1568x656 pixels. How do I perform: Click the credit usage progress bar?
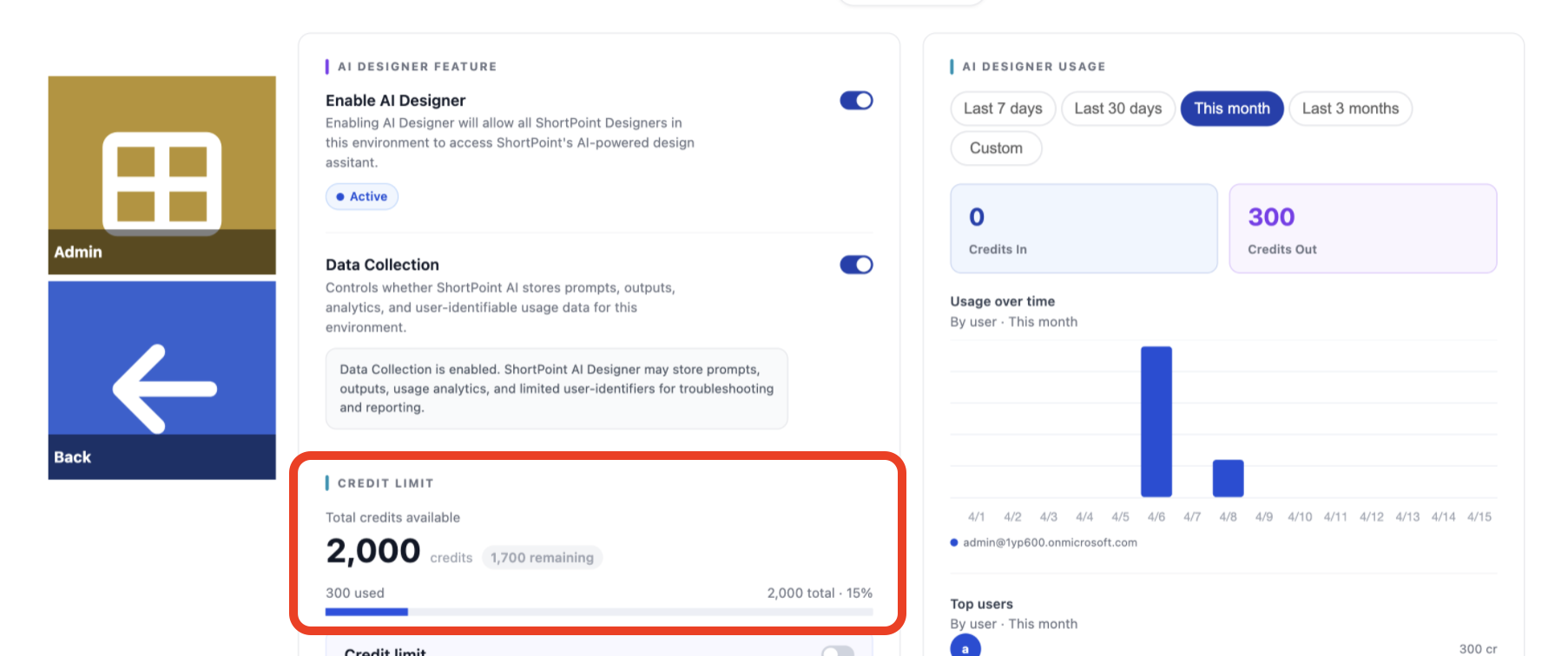point(599,612)
